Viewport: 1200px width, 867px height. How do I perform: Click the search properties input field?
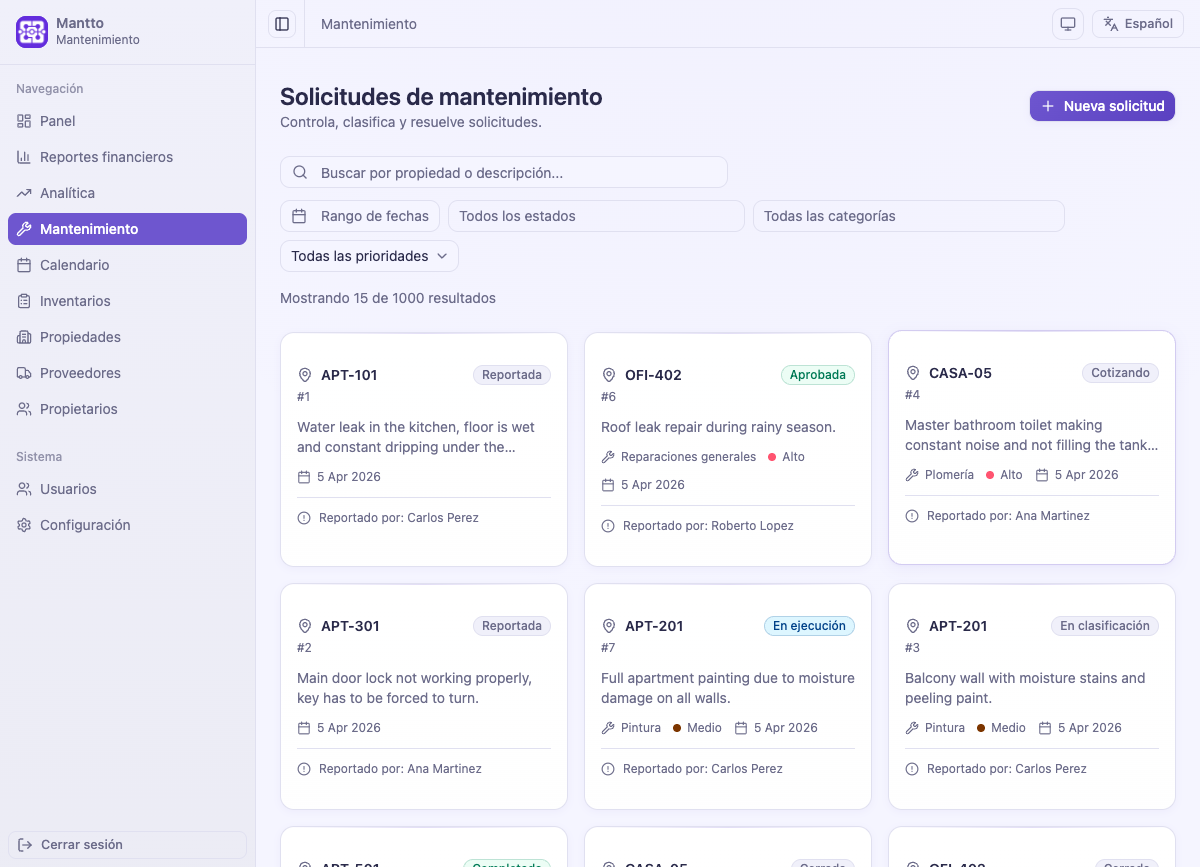pos(504,171)
